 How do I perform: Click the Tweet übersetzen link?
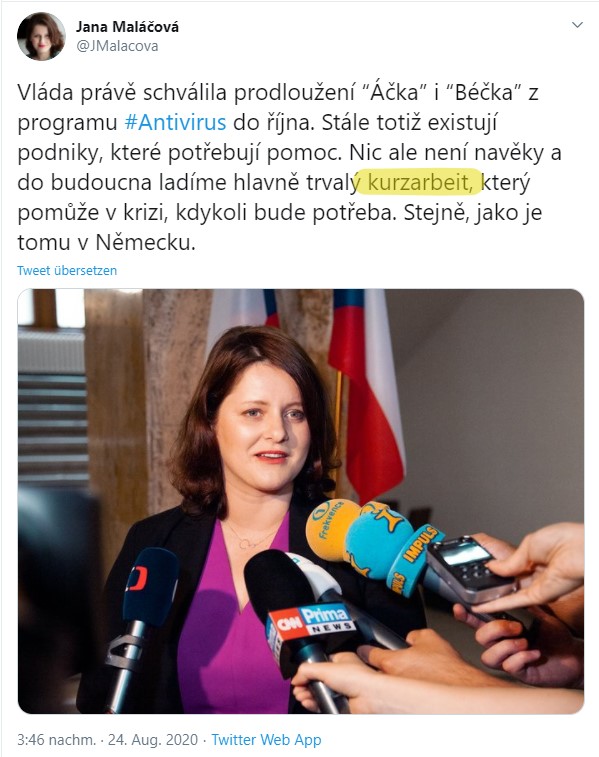[67, 270]
